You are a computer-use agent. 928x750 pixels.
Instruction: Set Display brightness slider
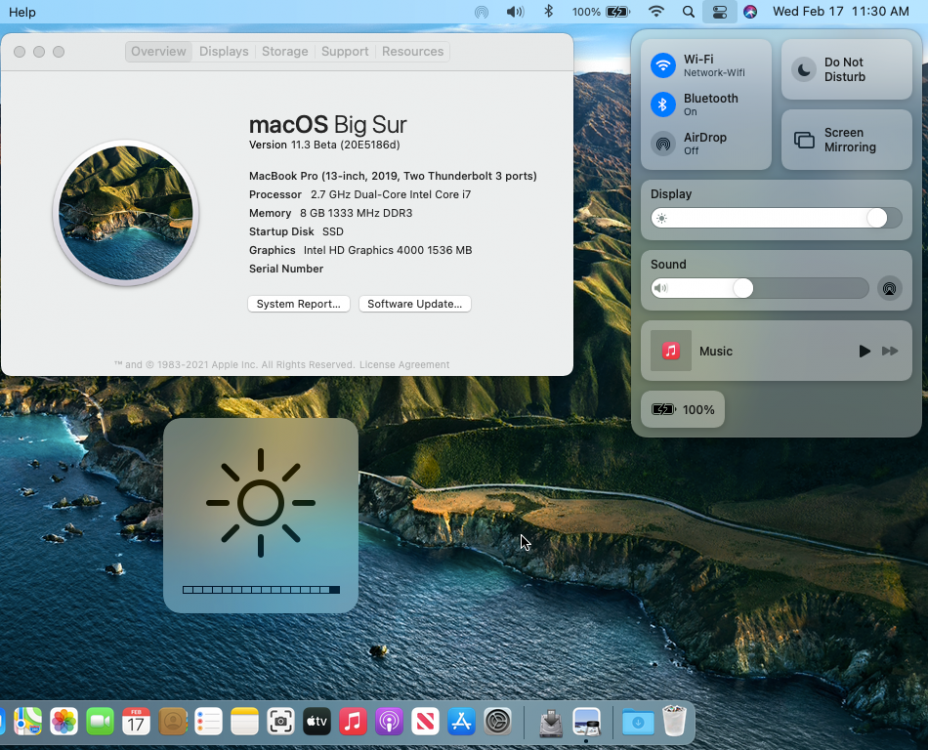pyautogui.click(x=776, y=218)
